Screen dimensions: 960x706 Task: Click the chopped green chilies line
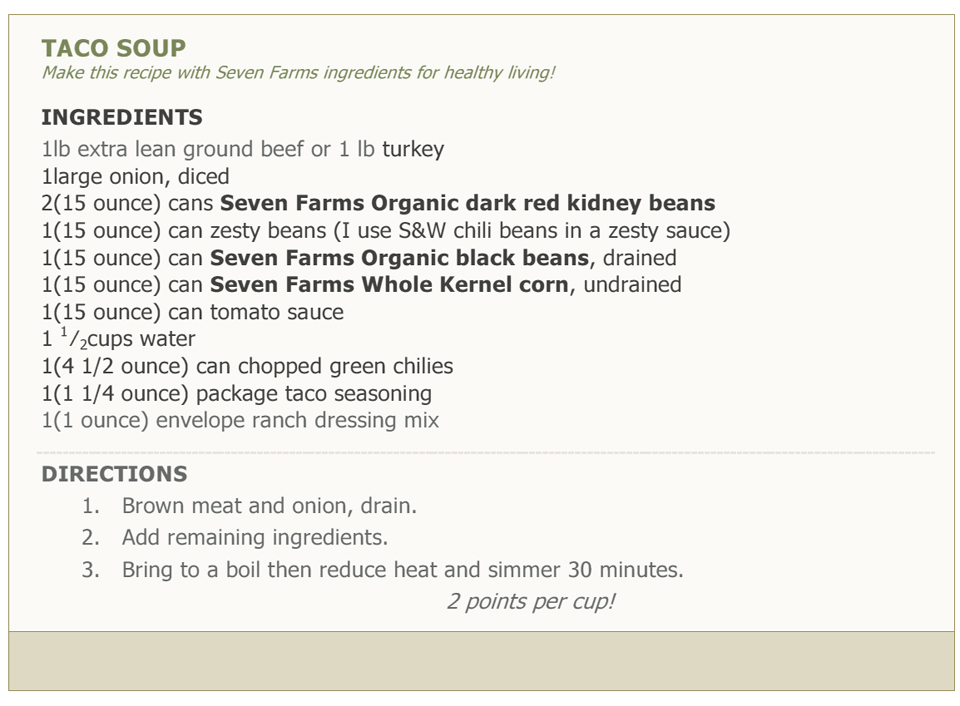tap(247, 366)
